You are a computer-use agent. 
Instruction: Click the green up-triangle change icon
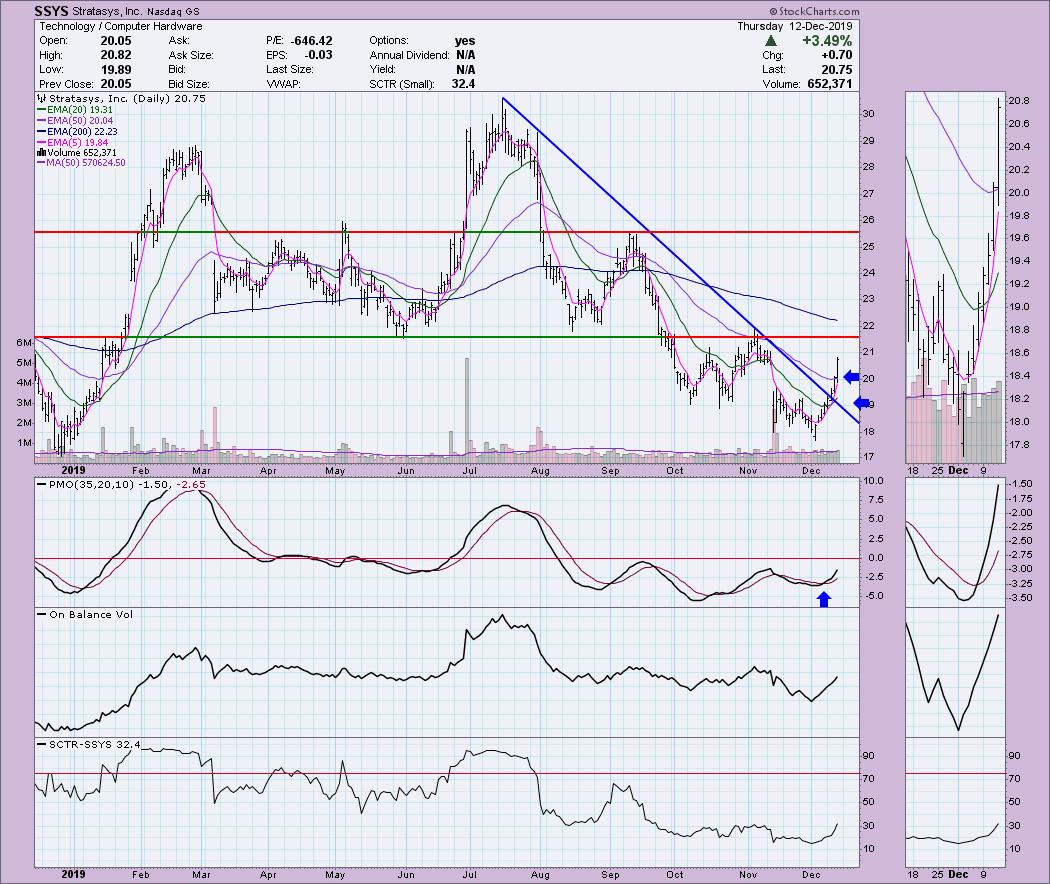point(771,41)
